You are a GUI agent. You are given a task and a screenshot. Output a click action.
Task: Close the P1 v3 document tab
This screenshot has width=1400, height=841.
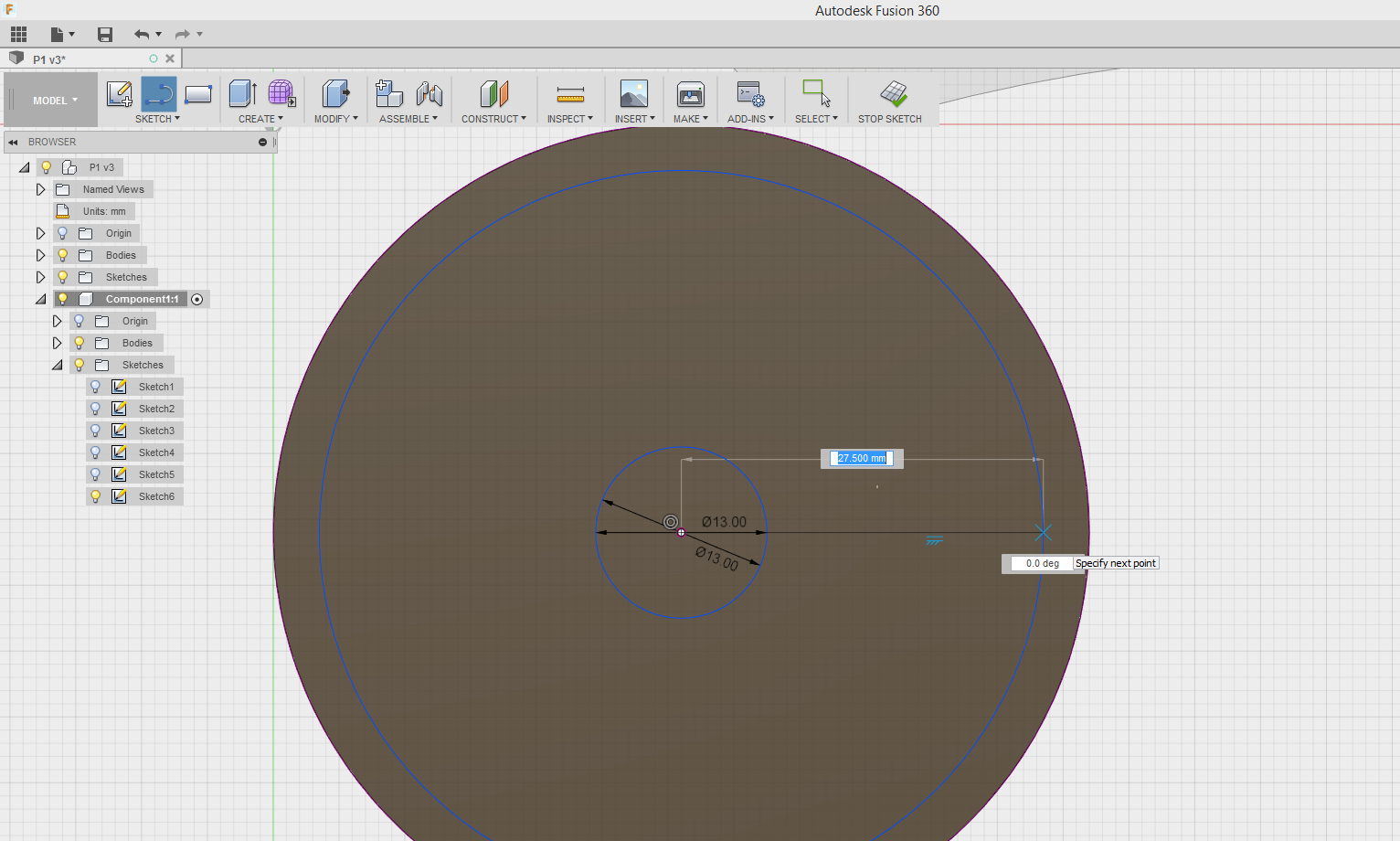pyautogui.click(x=170, y=59)
